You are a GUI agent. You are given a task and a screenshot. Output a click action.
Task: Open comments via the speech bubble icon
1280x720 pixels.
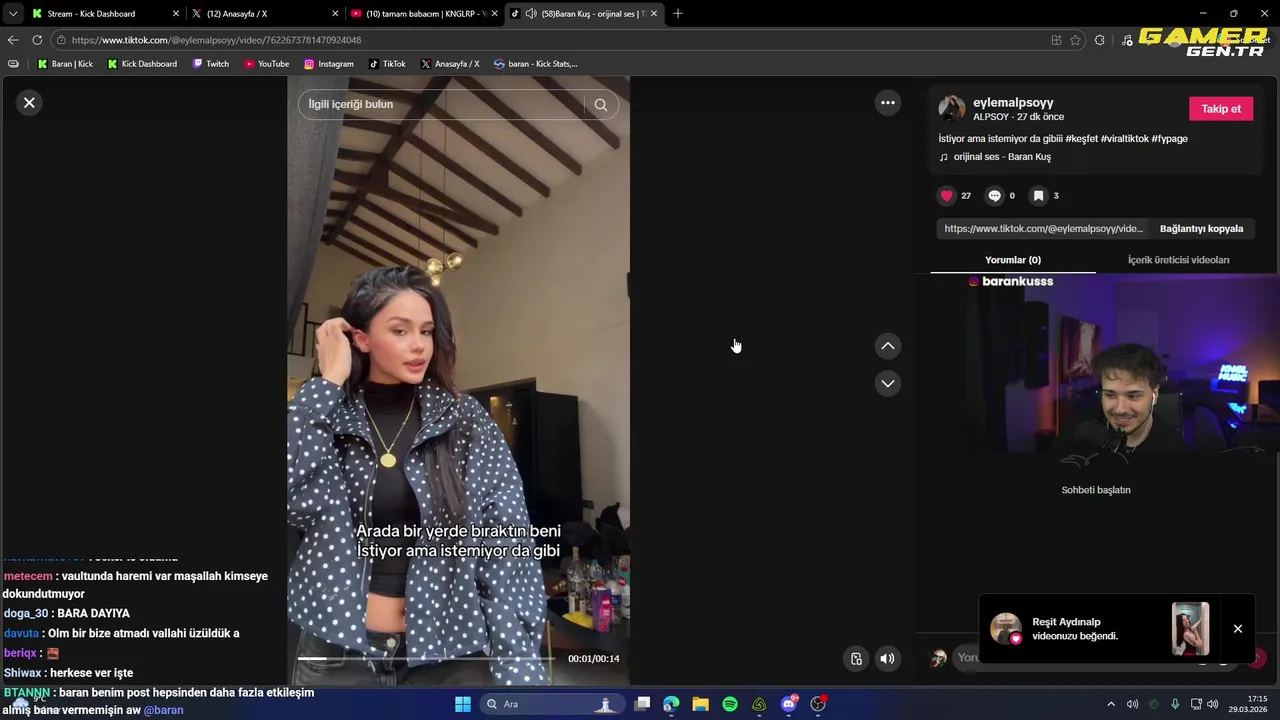[994, 196]
